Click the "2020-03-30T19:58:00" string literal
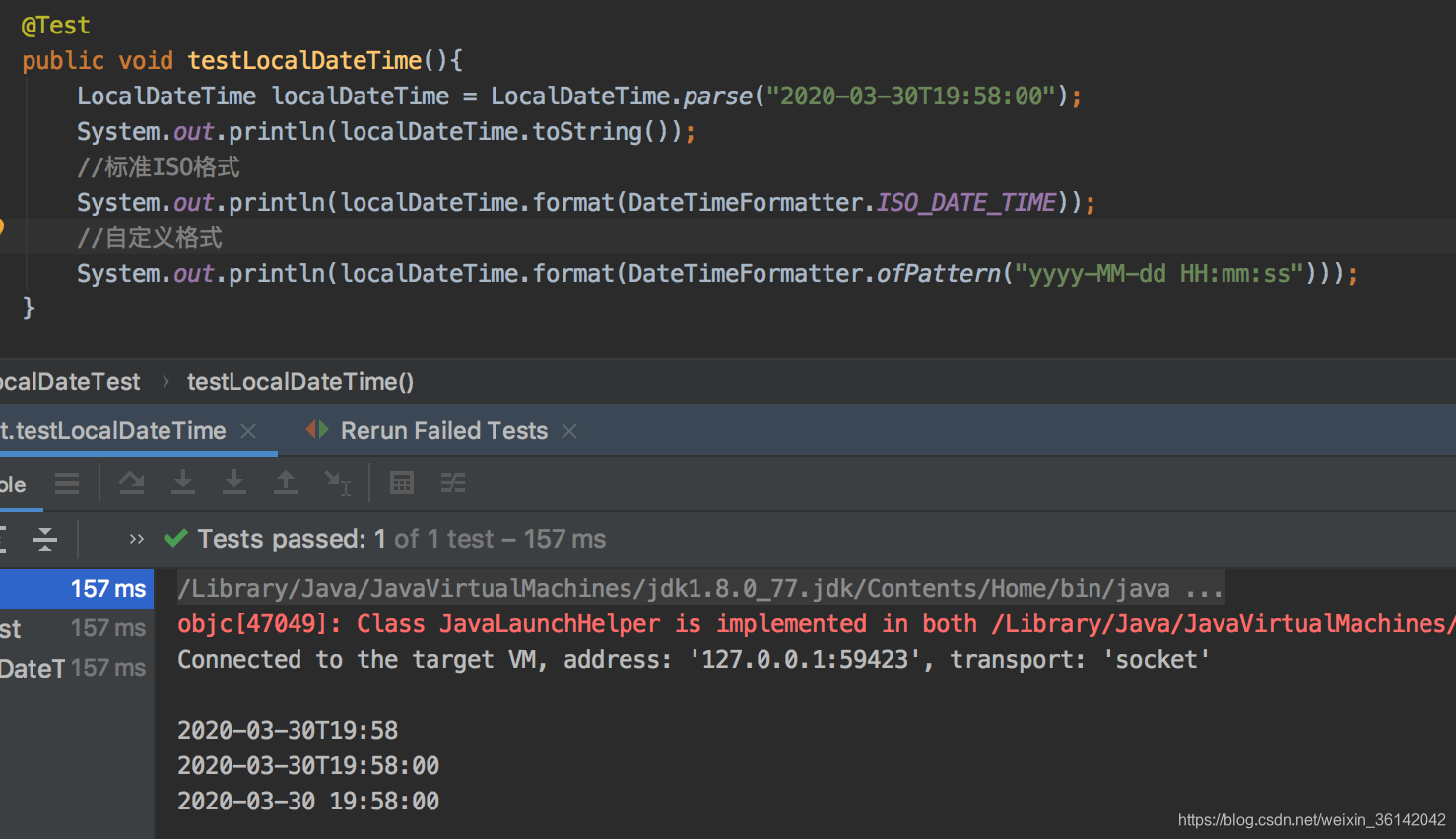This screenshot has width=1456, height=839. (x=911, y=97)
